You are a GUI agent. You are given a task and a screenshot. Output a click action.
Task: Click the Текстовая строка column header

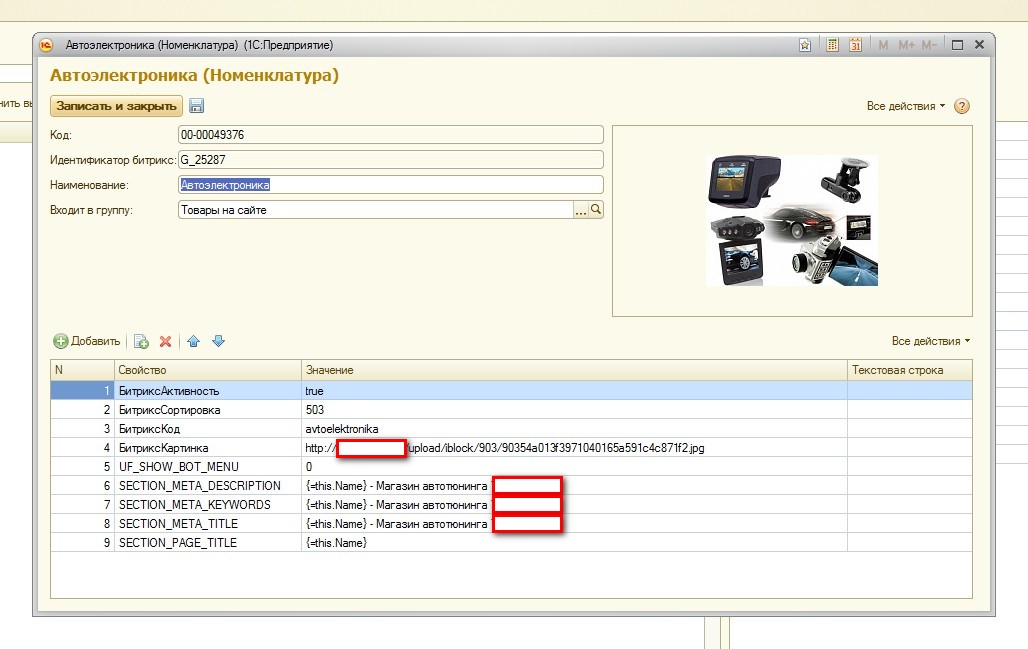[x=910, y=370]
